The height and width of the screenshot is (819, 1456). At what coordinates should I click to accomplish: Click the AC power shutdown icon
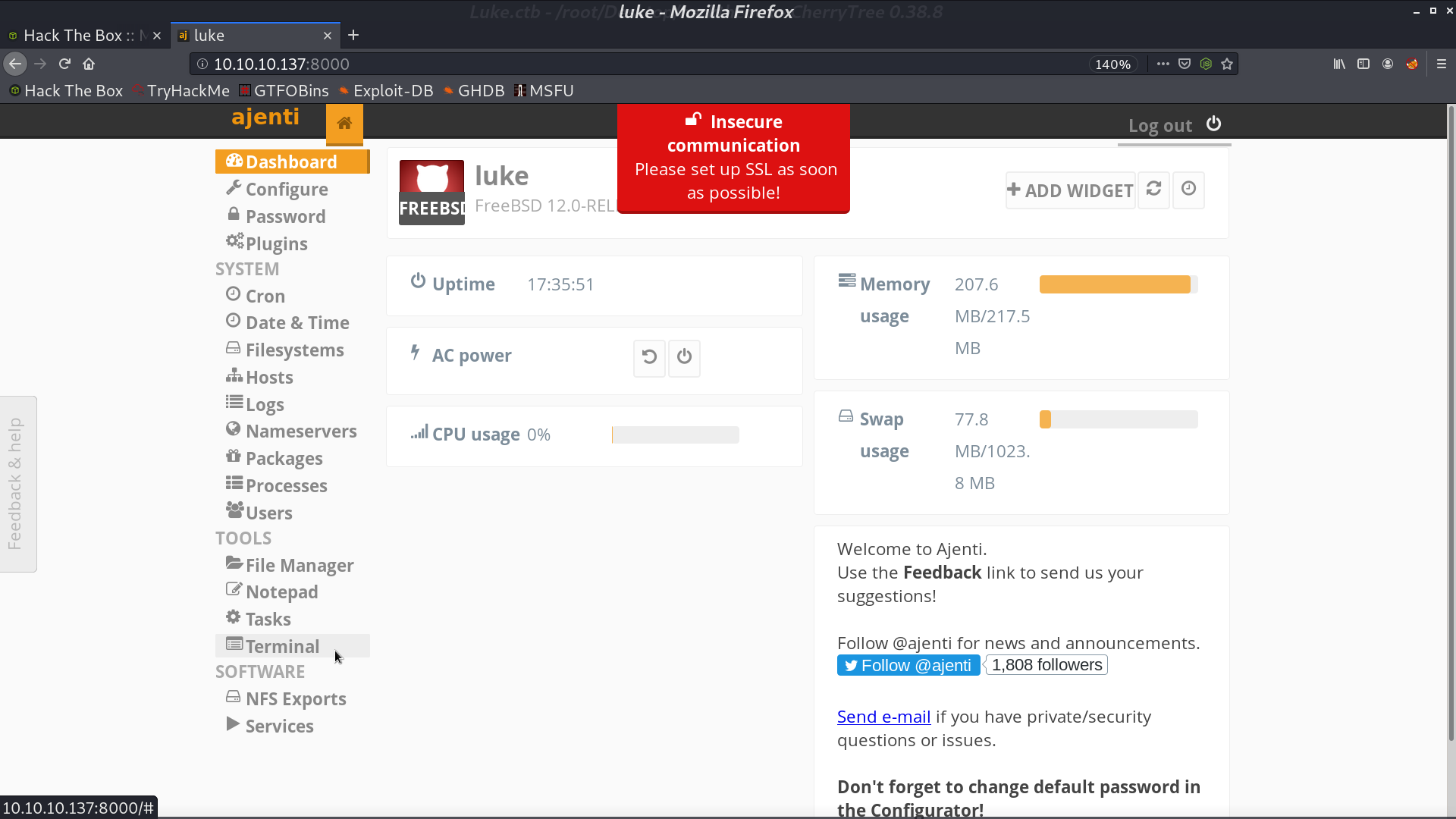click(684, 357)
